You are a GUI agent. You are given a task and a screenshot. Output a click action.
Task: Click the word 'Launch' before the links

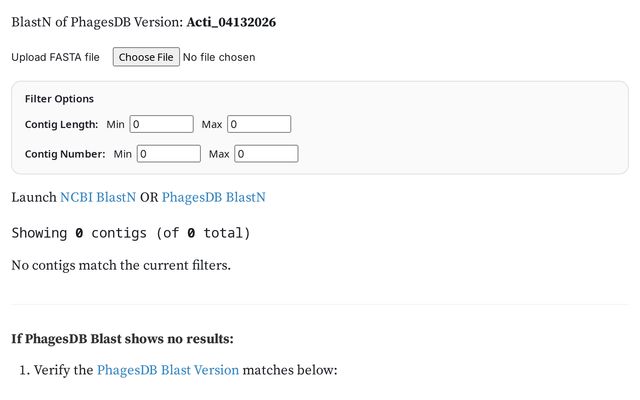point(33,197)
